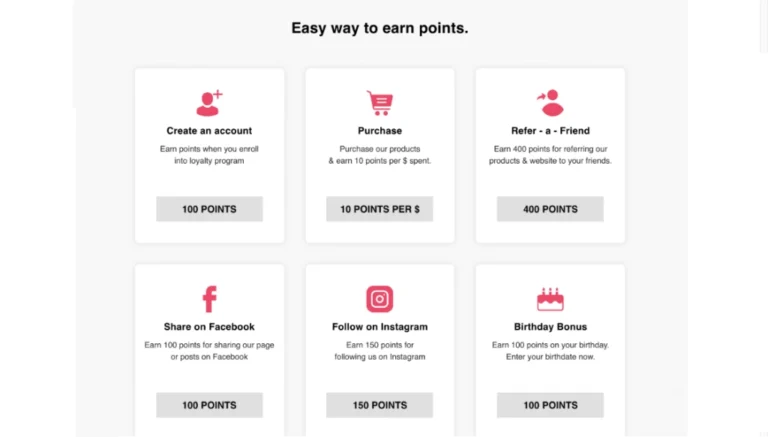Open the Refer - a - Friend heading
768x437 pixels.
tap(550, 131)
